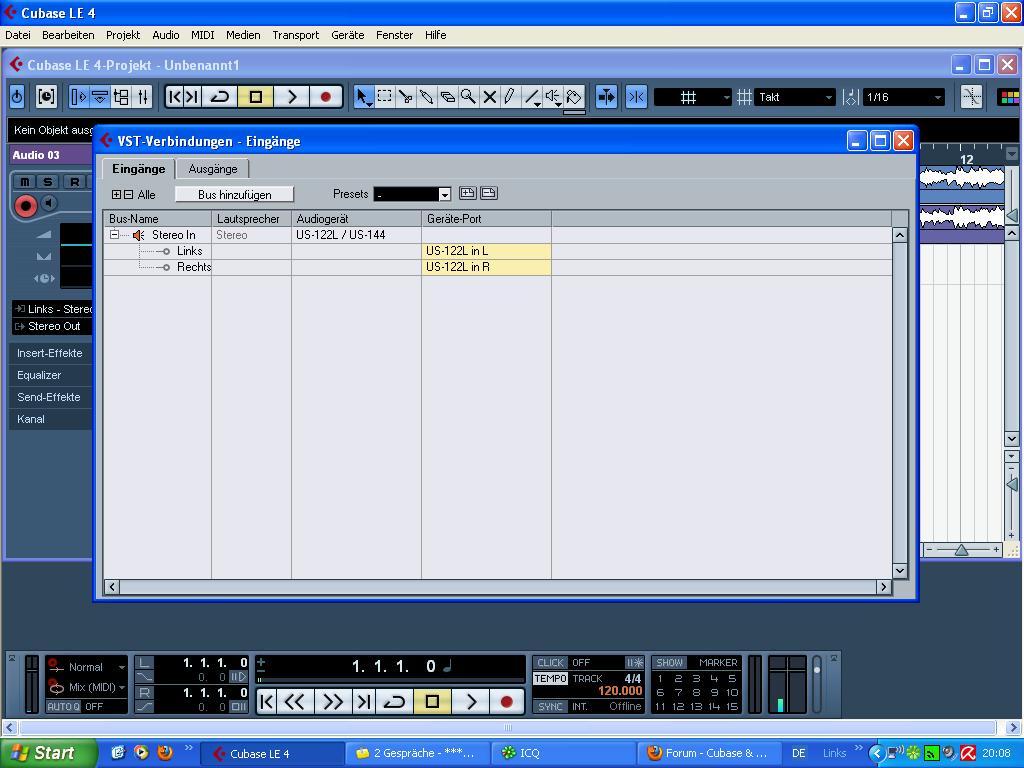Click the US-122L in L port cell
Screen dimensions: 1024x768
(x=487, y=251)
